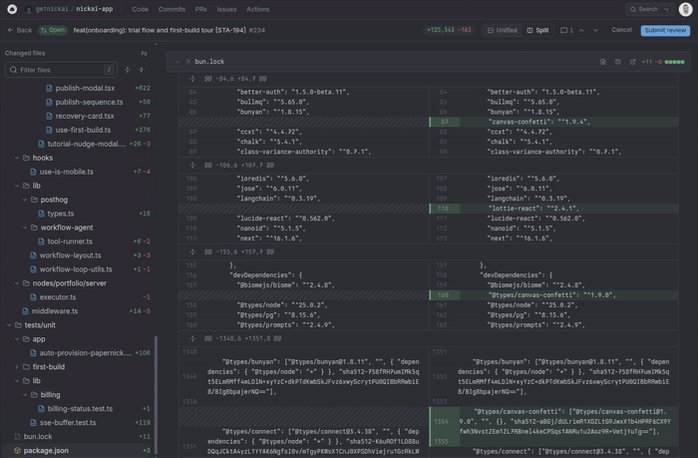Click the comments count icon
Image resolution: width=698 pixels, height=458 pixels.
point(567,30)
